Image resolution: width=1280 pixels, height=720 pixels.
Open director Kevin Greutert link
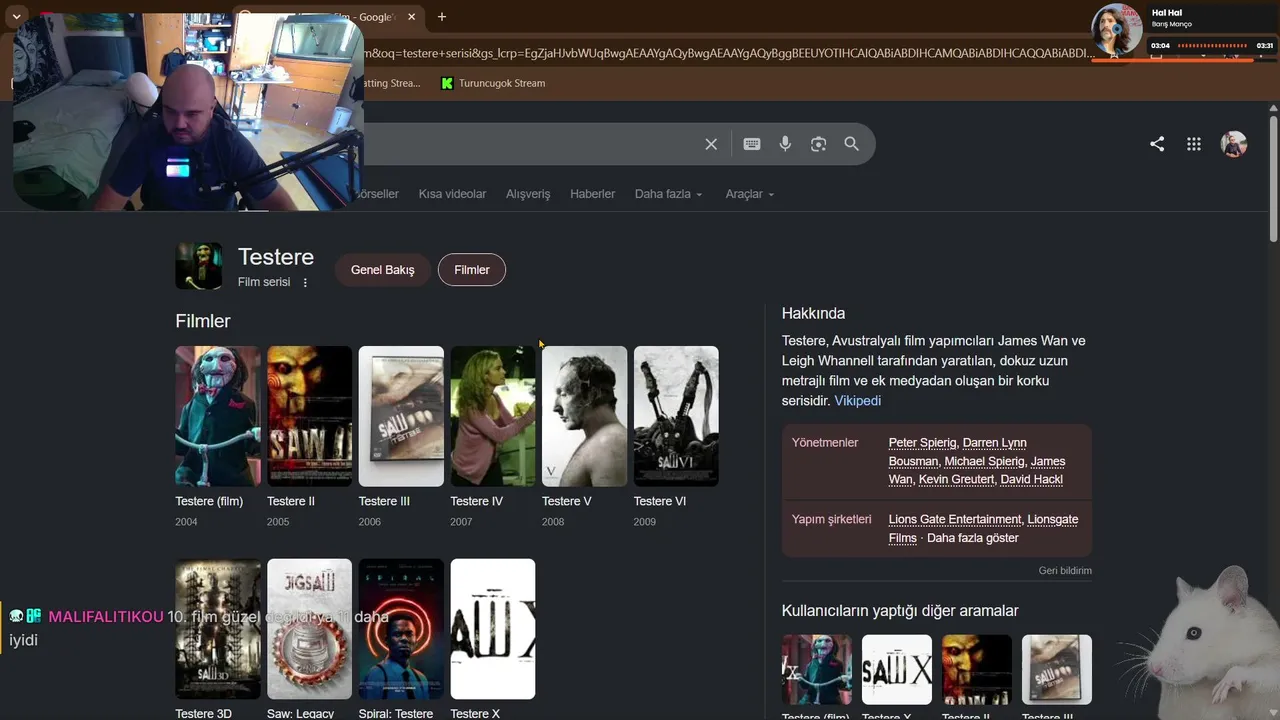pos(955,480)
